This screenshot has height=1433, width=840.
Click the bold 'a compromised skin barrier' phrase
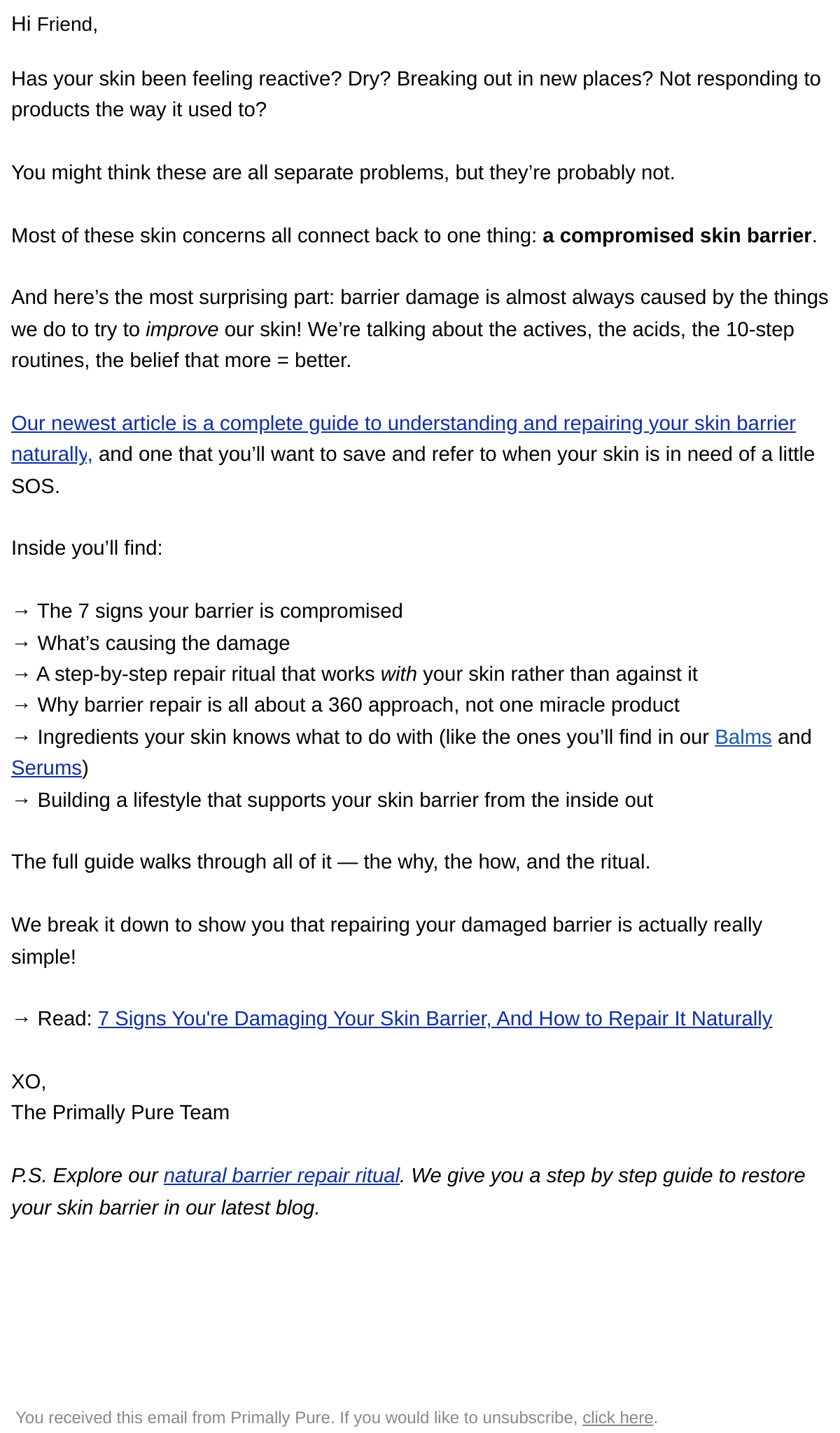click(x=677, y=236)
